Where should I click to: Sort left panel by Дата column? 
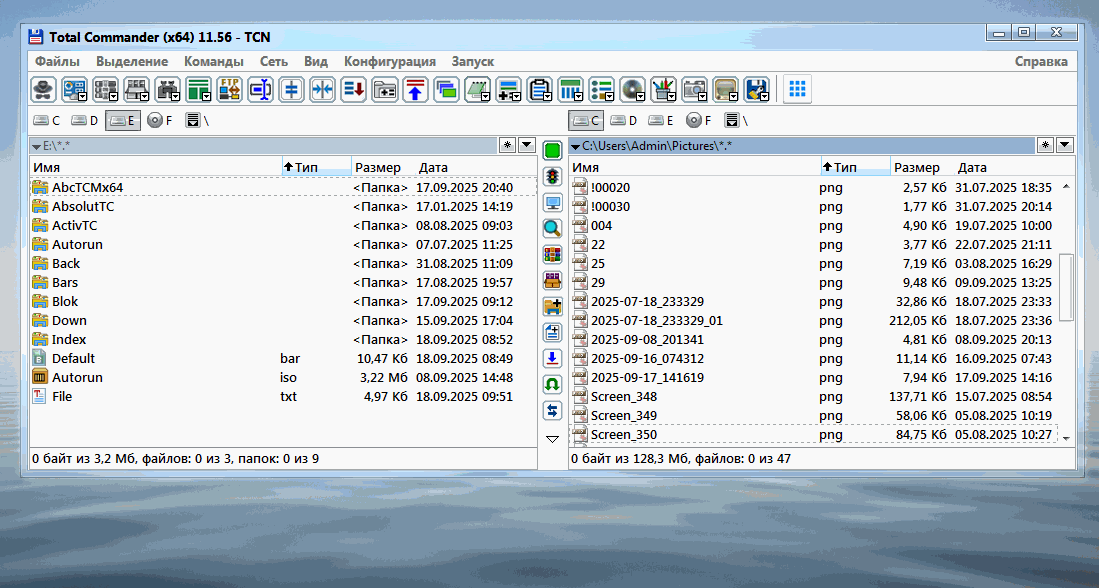point(476,167)
